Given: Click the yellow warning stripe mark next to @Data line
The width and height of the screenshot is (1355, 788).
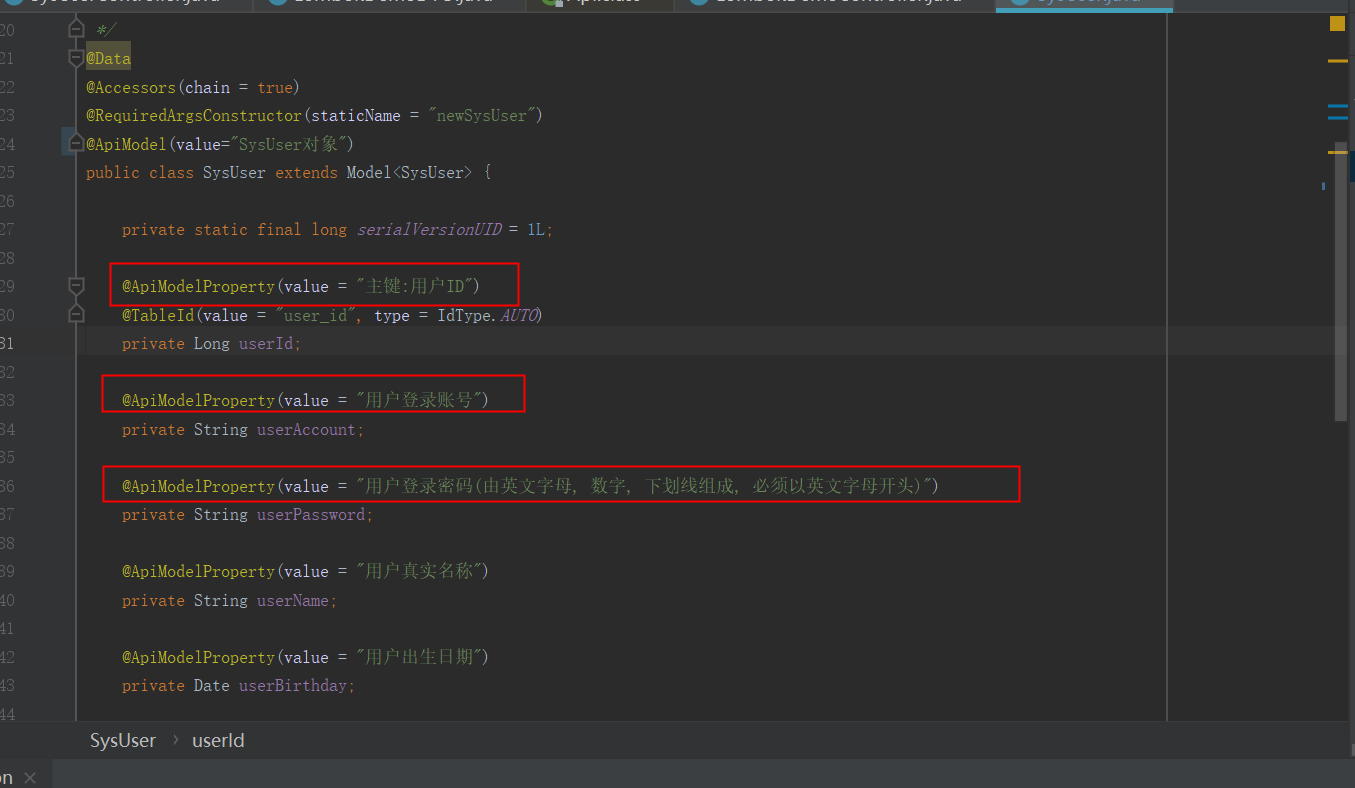Looking at the screenshot, I should tap(1337, 61).
